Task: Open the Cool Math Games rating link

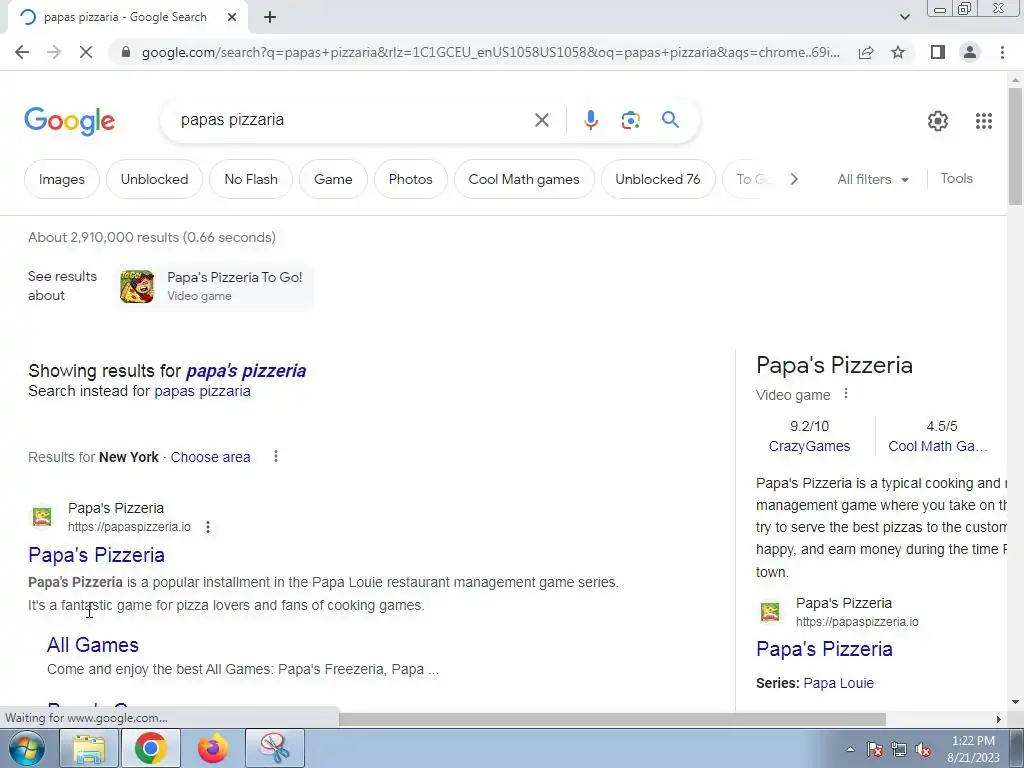Action: point(938,446)
